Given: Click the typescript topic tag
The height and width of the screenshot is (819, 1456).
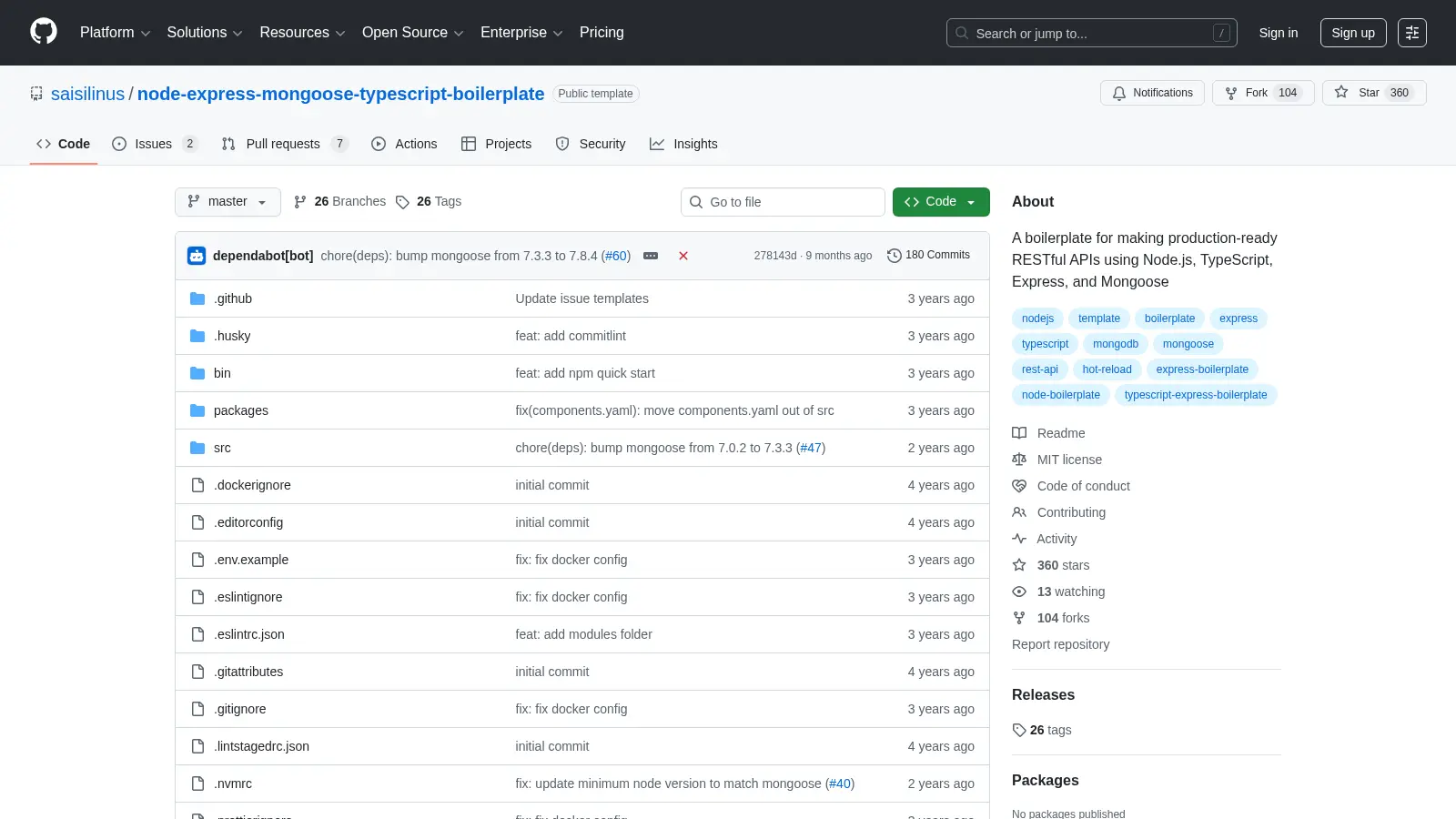Looking at the screenshot, I should coord(1045,344).
